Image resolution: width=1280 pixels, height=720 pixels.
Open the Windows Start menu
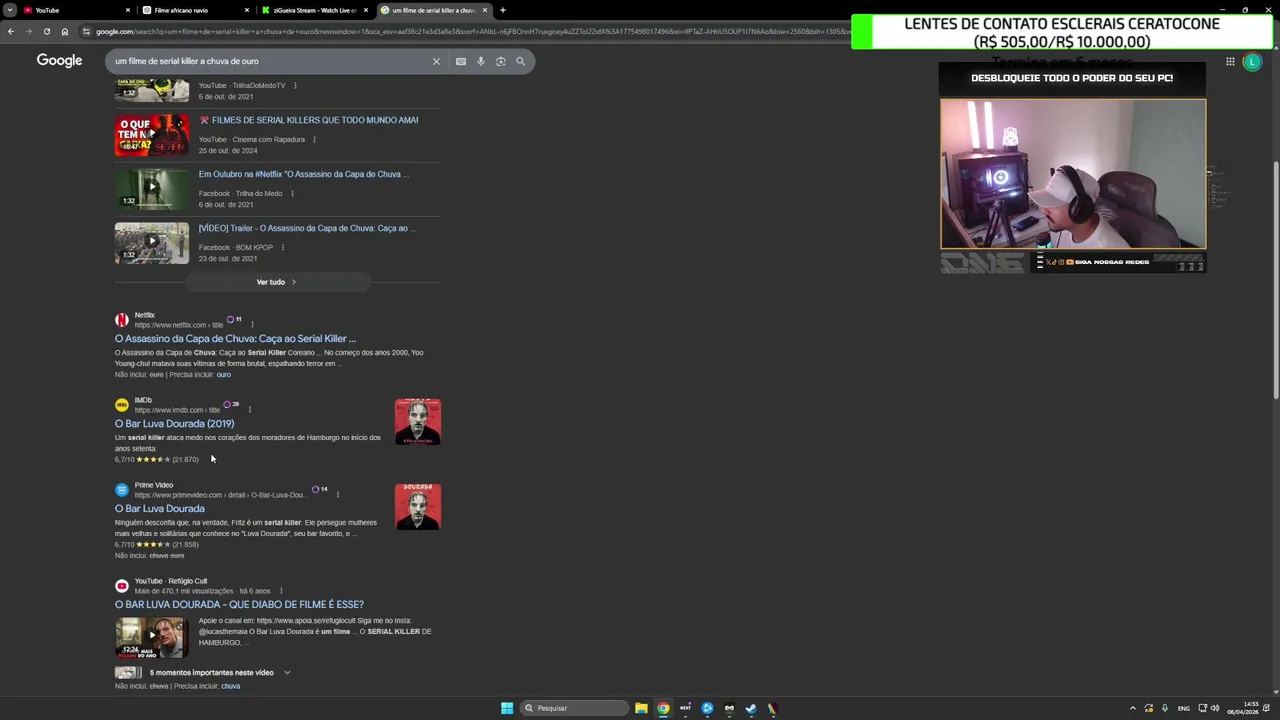pyautogui.click(x=507, y=708)
